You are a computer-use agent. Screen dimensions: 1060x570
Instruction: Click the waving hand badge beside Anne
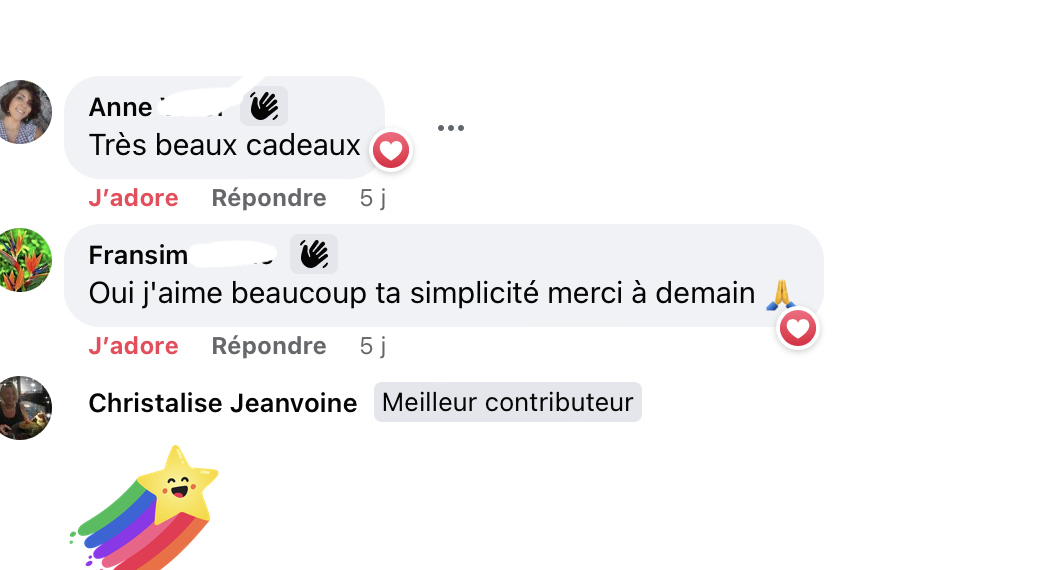click(x=264, y=106)
